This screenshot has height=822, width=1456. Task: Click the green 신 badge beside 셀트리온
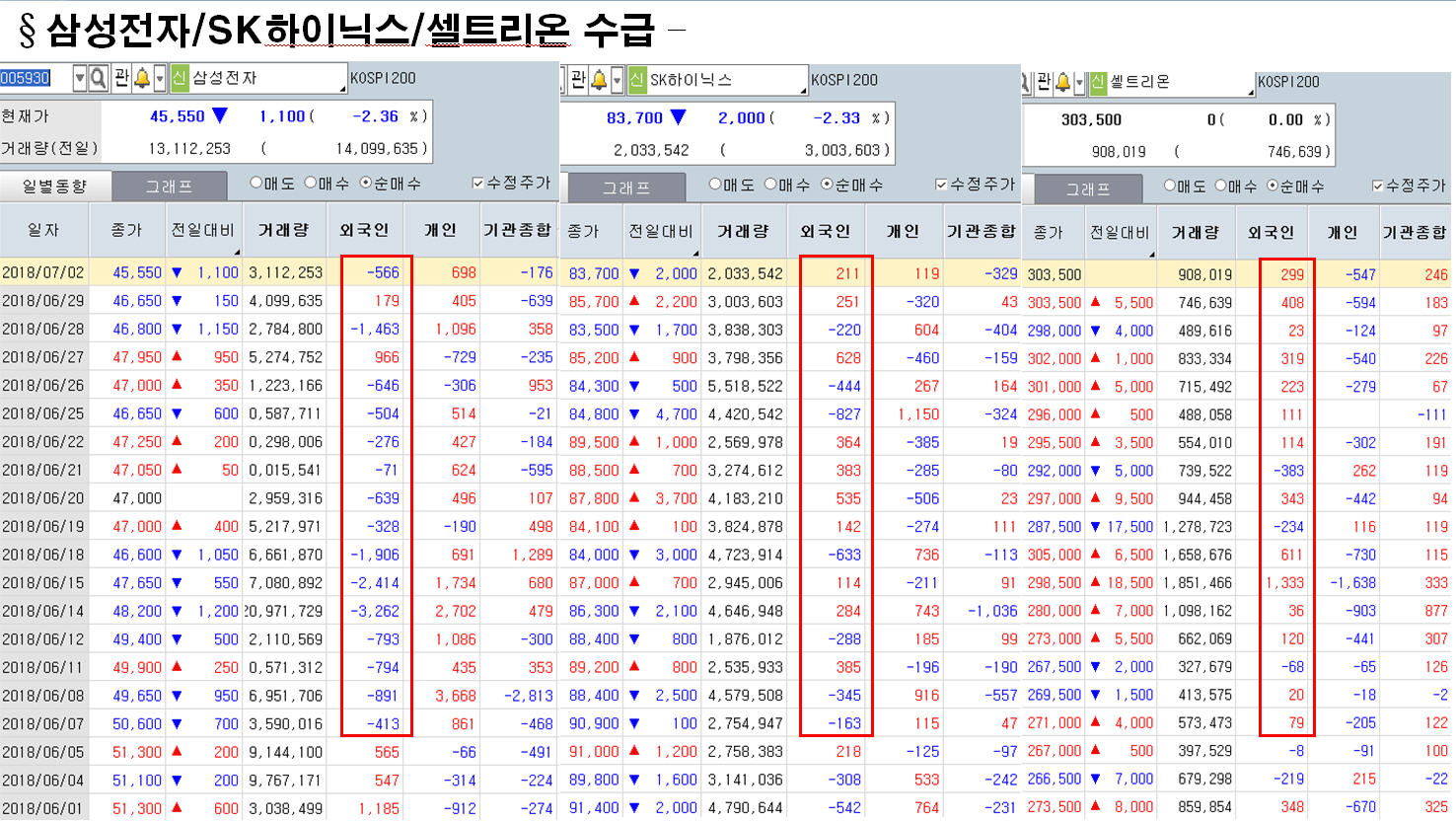click(x=1098, y=82)
